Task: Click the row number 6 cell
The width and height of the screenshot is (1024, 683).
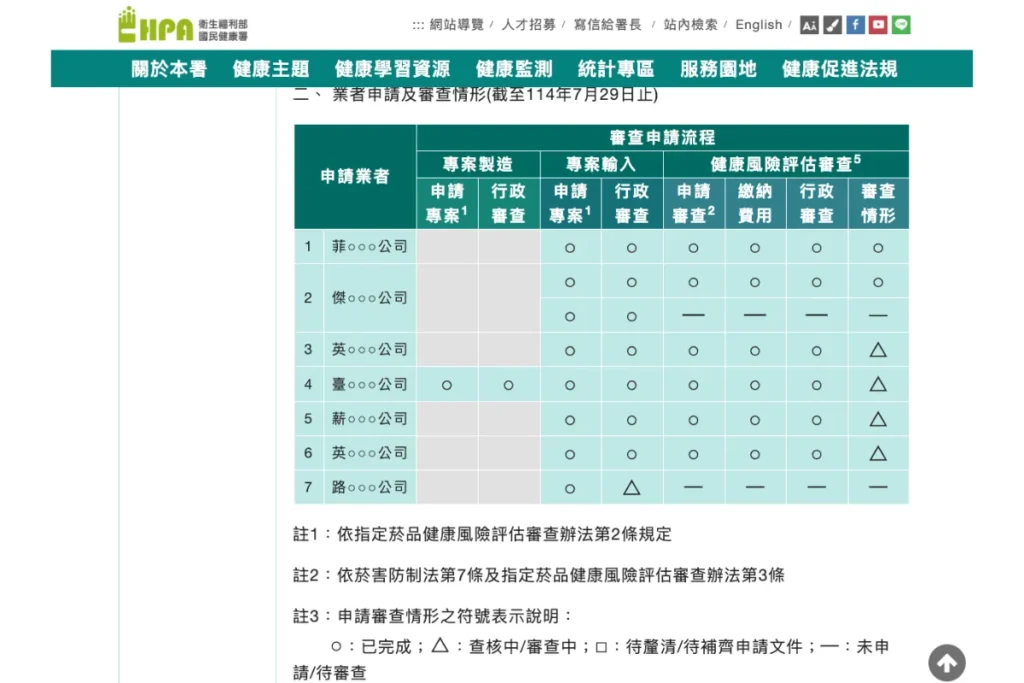Action: [x=308, y=453]
